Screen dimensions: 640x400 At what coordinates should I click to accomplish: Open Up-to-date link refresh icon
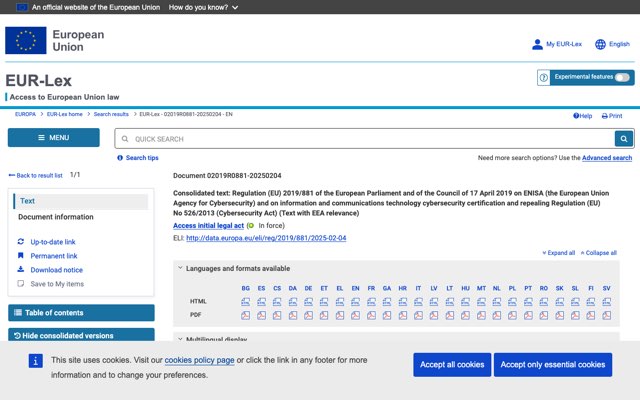tap(21, 242)
